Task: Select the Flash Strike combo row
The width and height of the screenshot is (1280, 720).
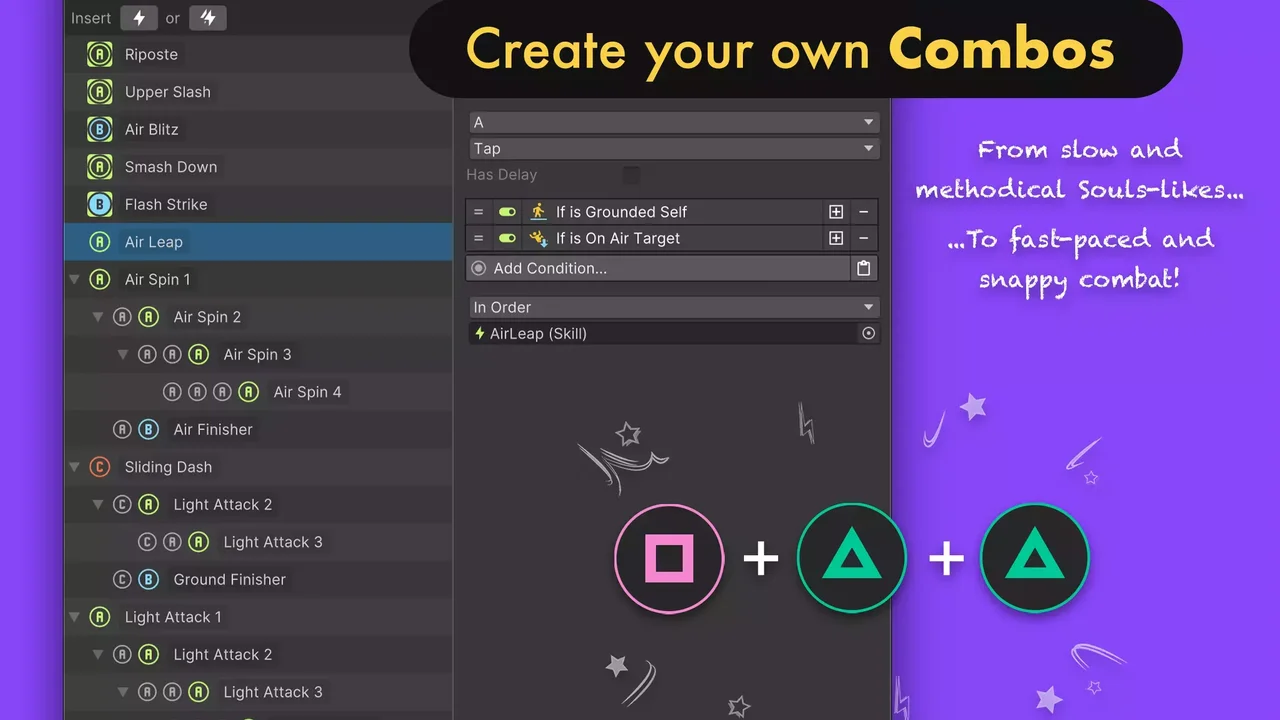Action: 259,204
